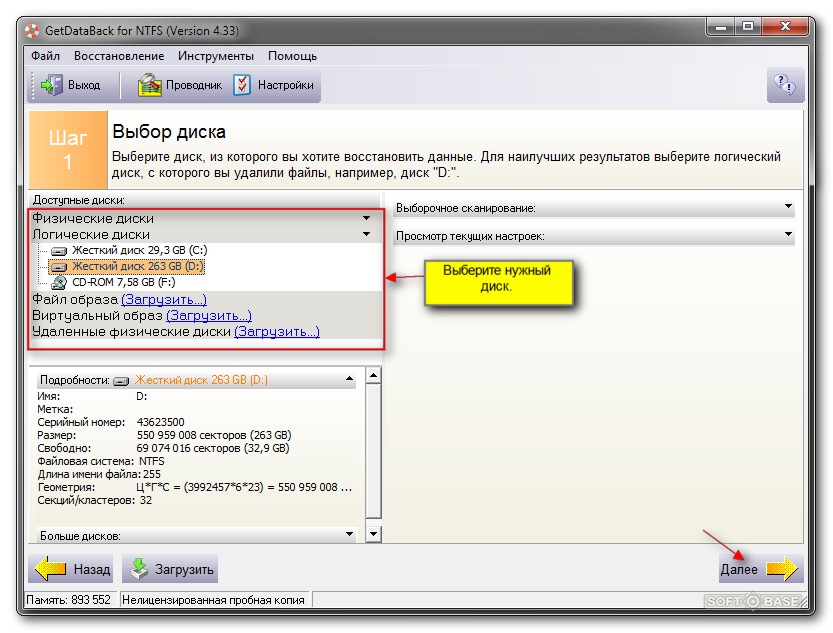Collapse Физические диски section arrow
Image resolution: width=833 pixels, height=633 pixels.
pyautogui.click(x=366, y=218)
